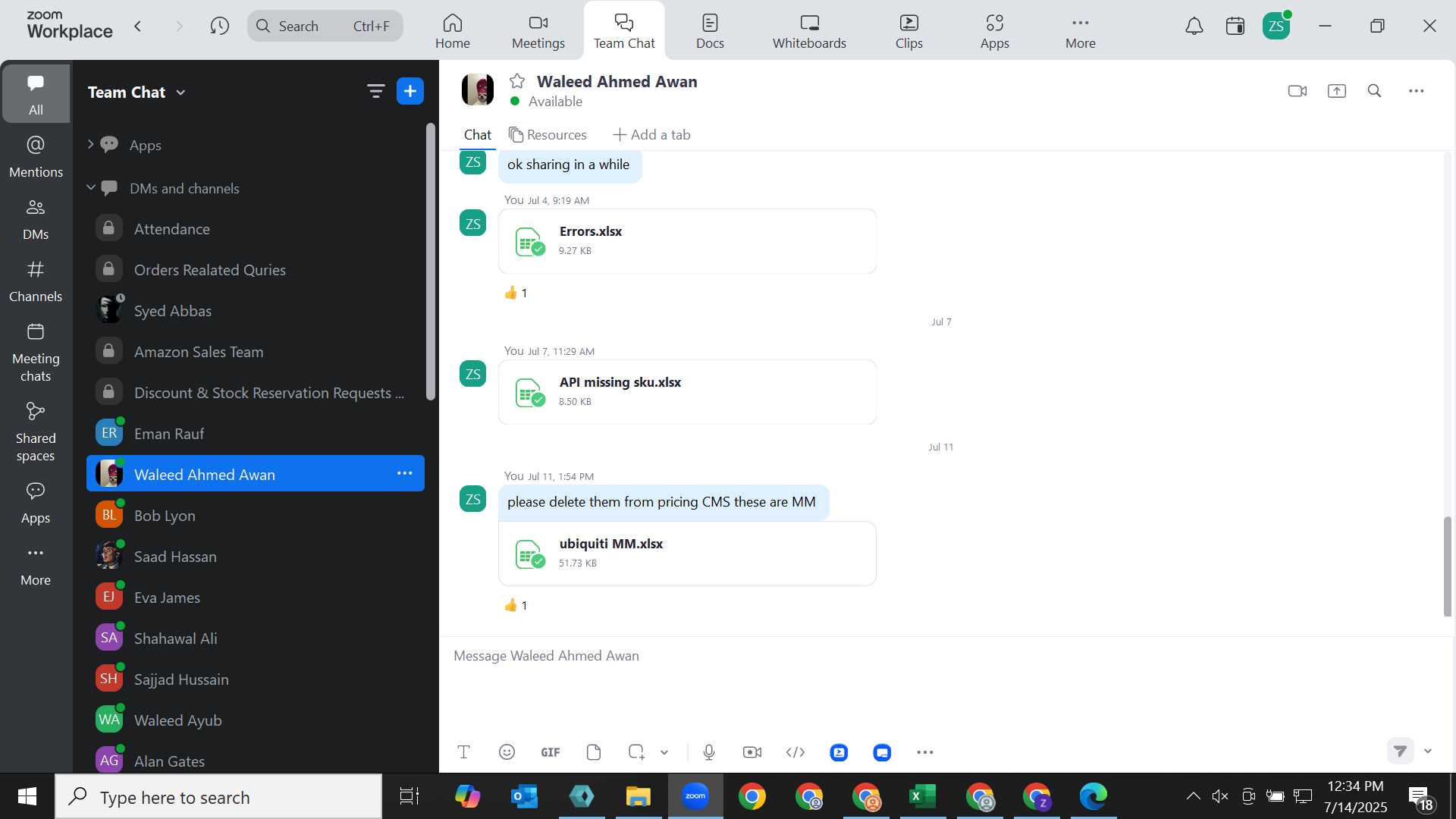
Task: Start a video meeting with Waleed
Action: [x=1298, y=91]
